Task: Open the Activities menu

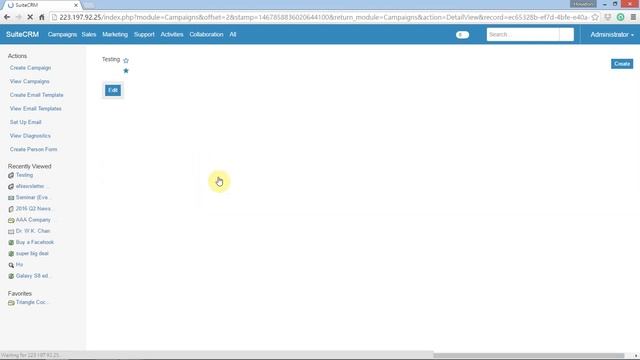Action: click(172, 35)
